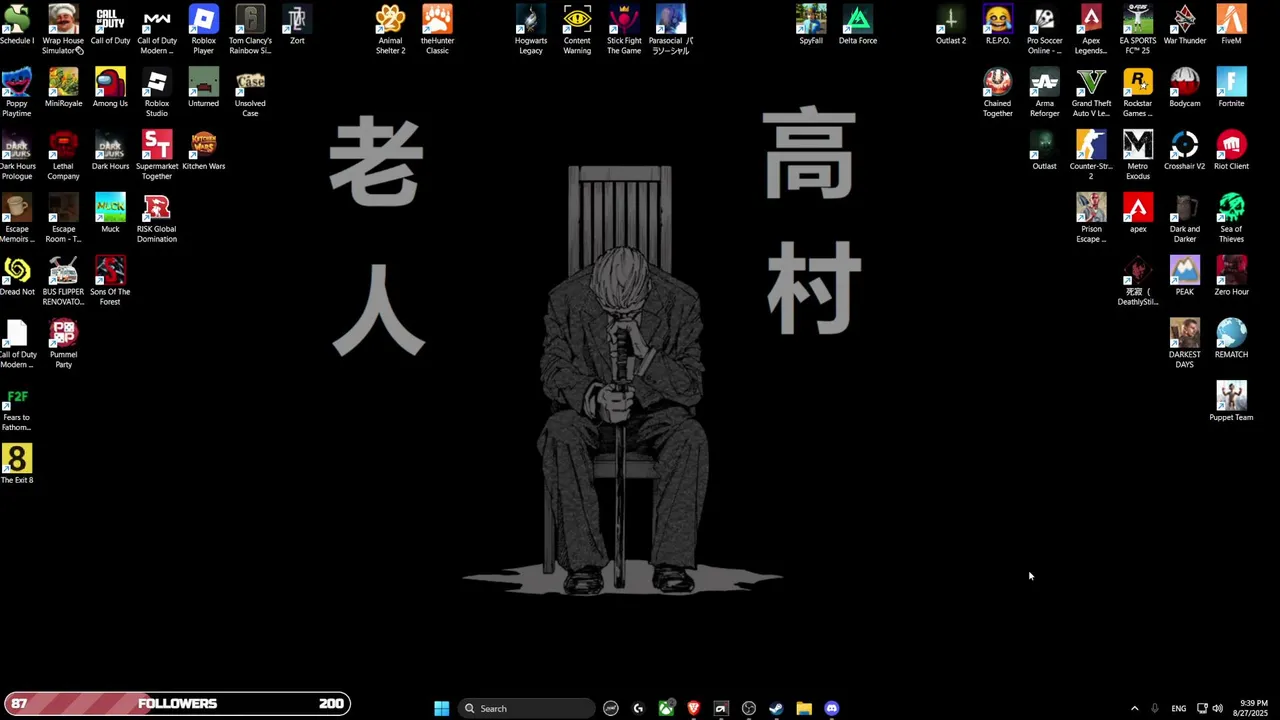Image resolution: width=1280 pixels, height=720 pixels.
Task: Open Crosshair V2 shortcut
Action: pyautogui.click(x=1185, y=151)
